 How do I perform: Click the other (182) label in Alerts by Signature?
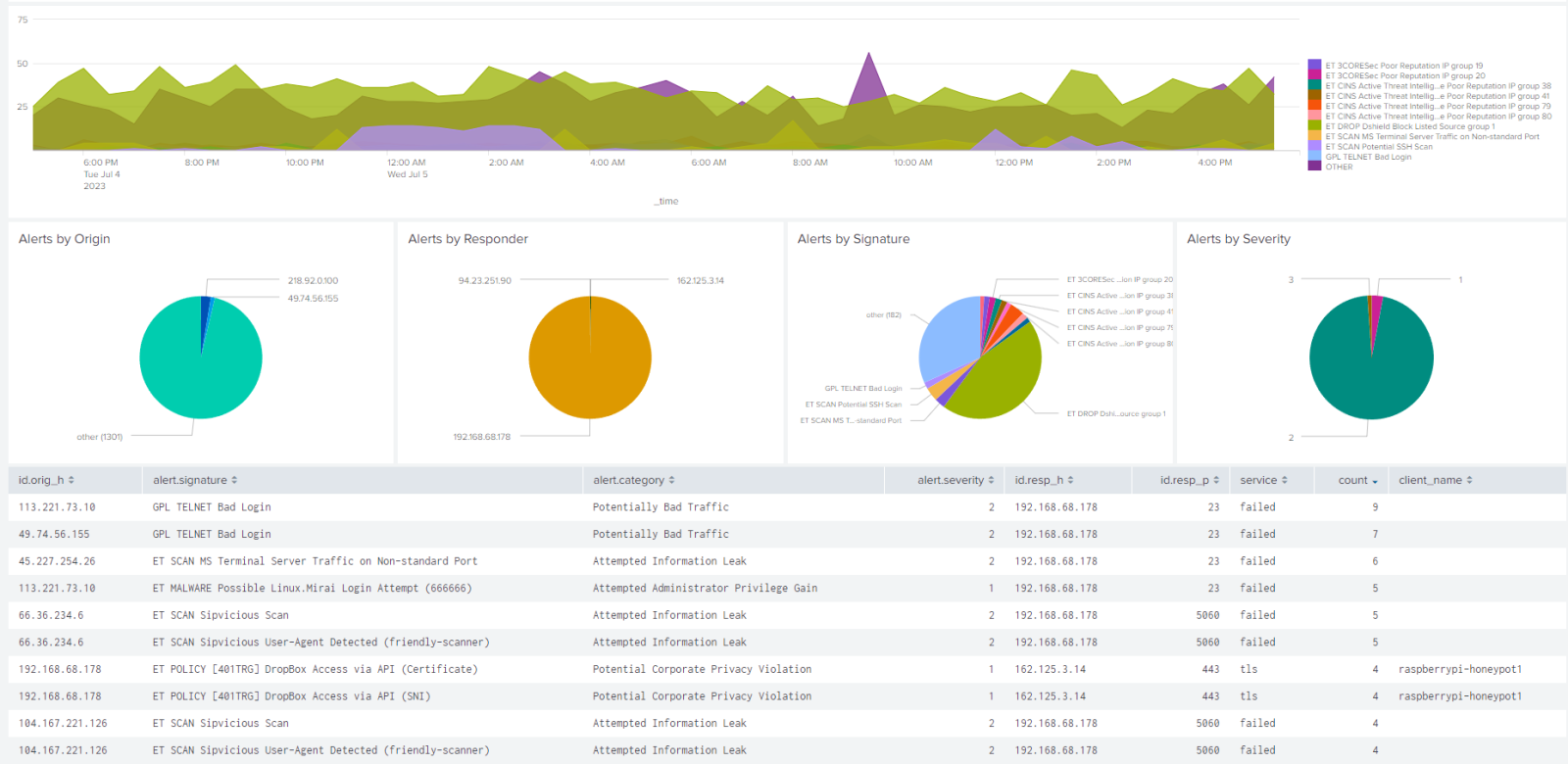point(883,314)
